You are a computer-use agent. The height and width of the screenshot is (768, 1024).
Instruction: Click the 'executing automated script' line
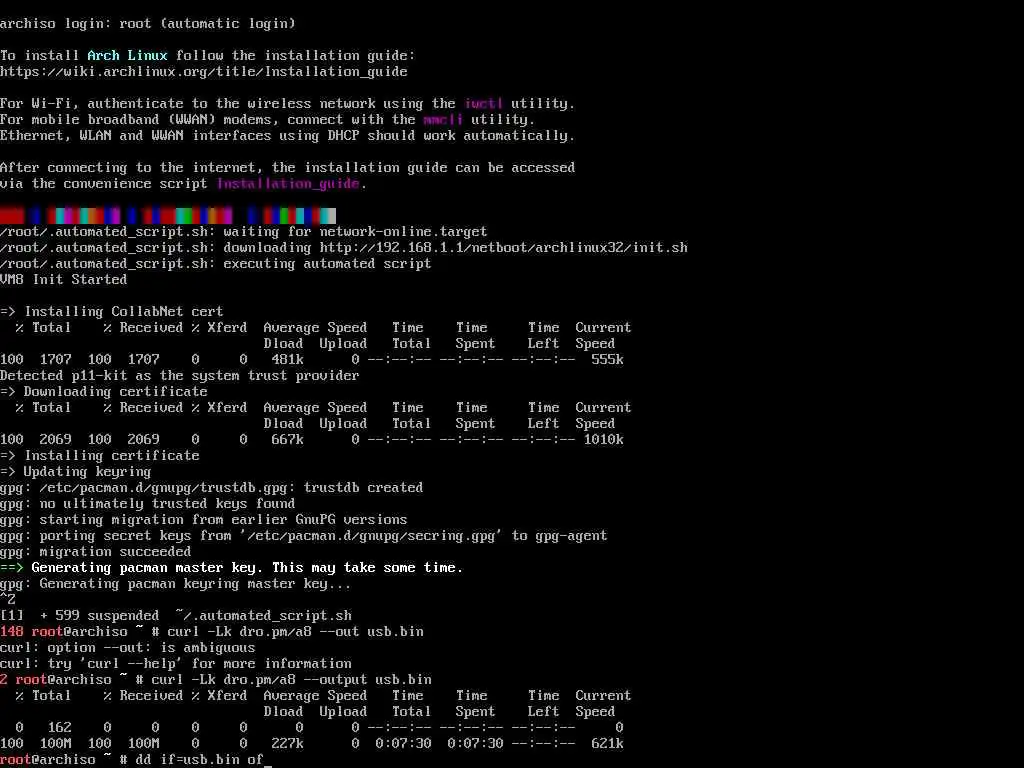tap(216, 264)
